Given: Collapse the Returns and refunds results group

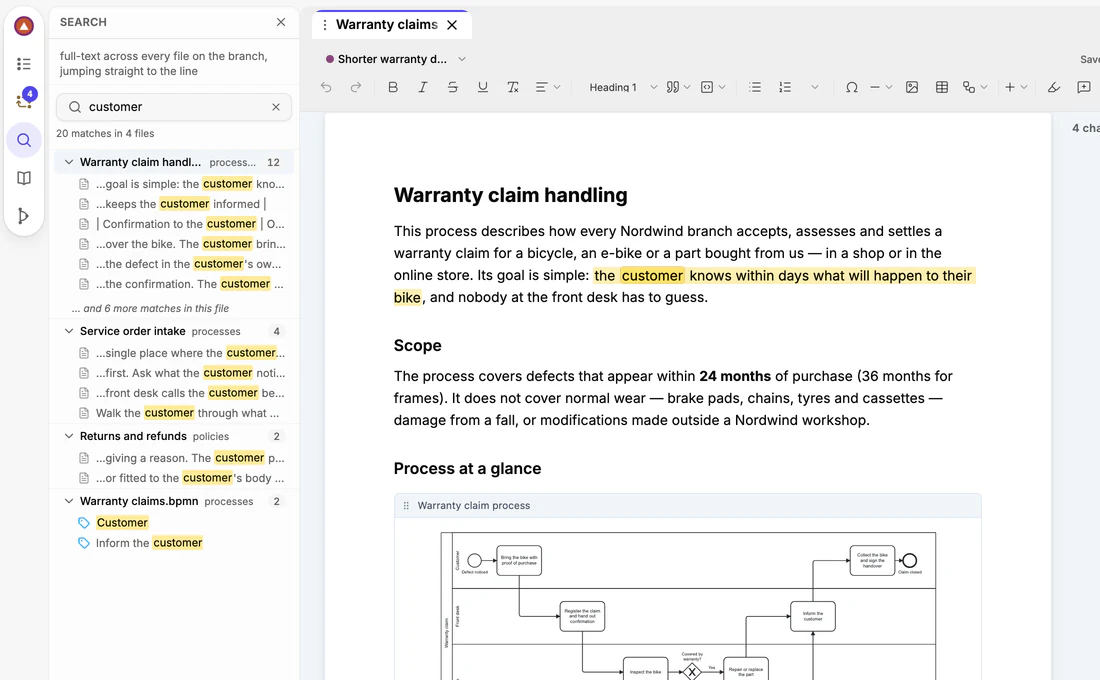Looking at the screenshot, I should [69, 436].
